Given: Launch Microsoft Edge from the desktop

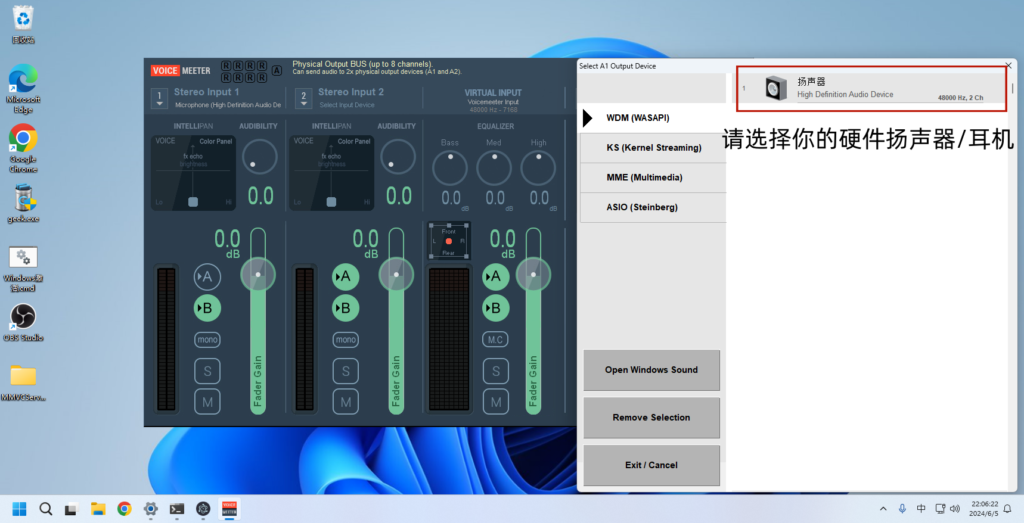Looking at the screenshot, I should pos(23,87).
